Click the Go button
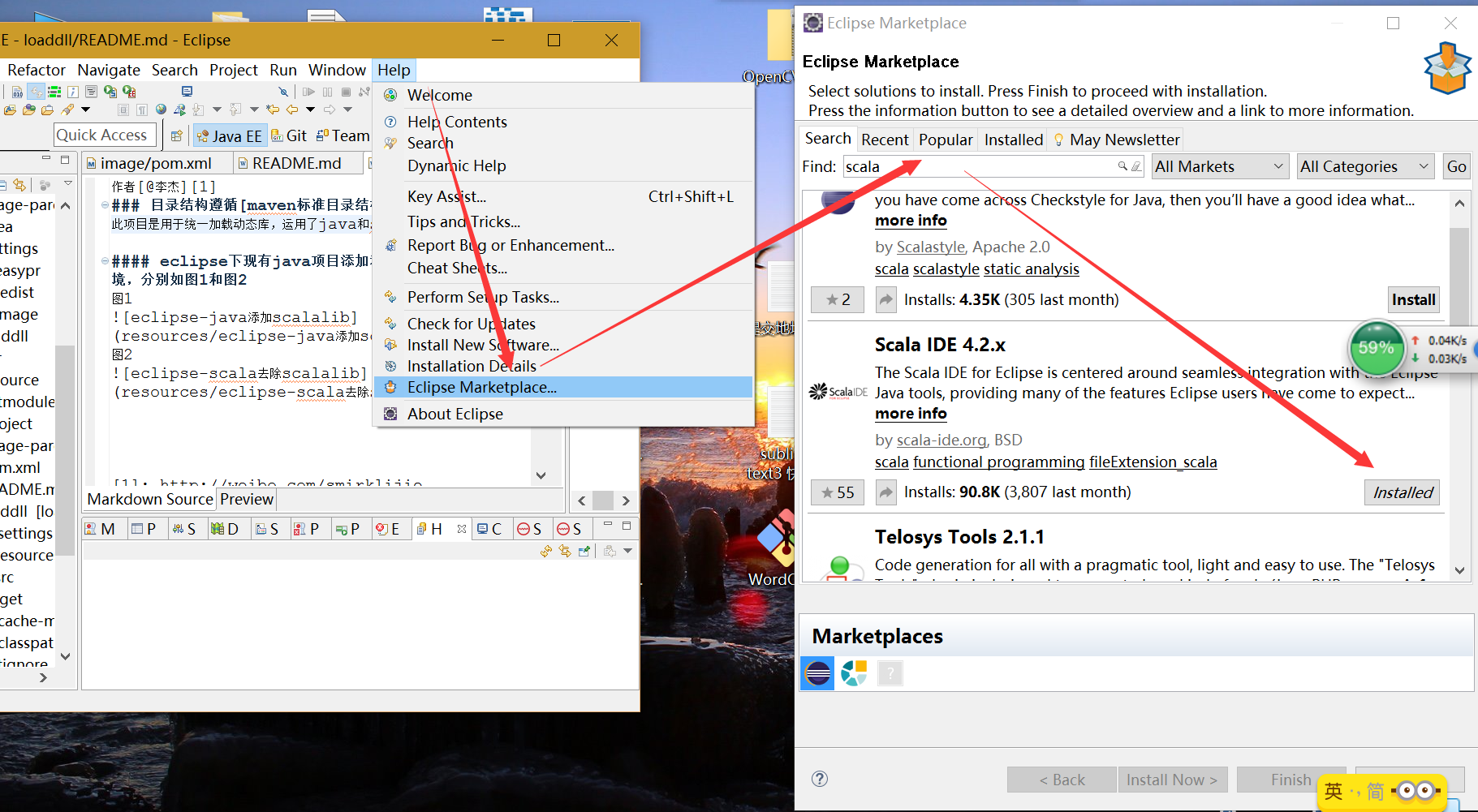The height and width of the screenshot is (812, 1478). [1456, 166]
